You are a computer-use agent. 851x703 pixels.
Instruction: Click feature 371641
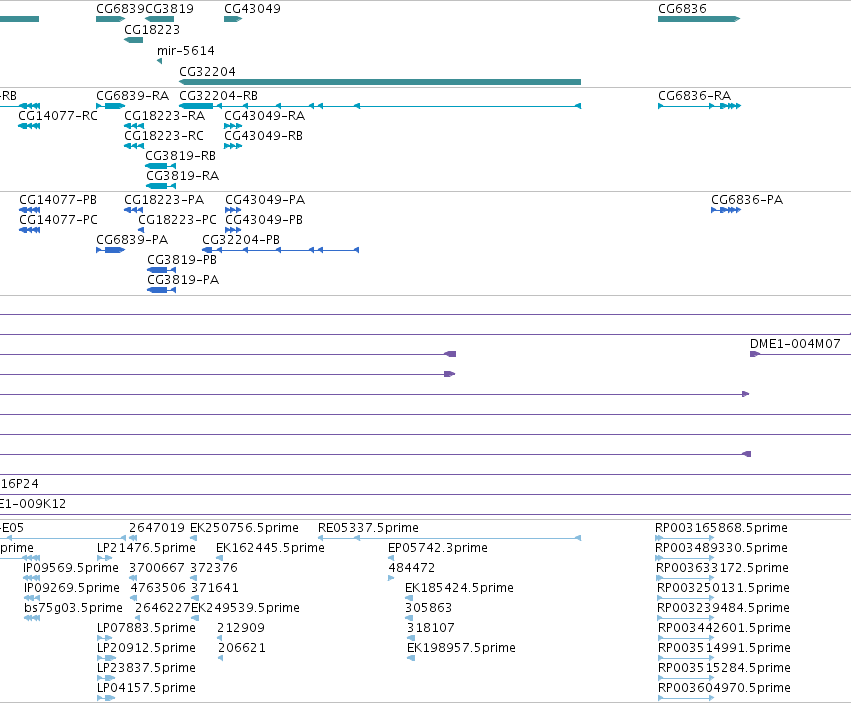coord(195,598)
